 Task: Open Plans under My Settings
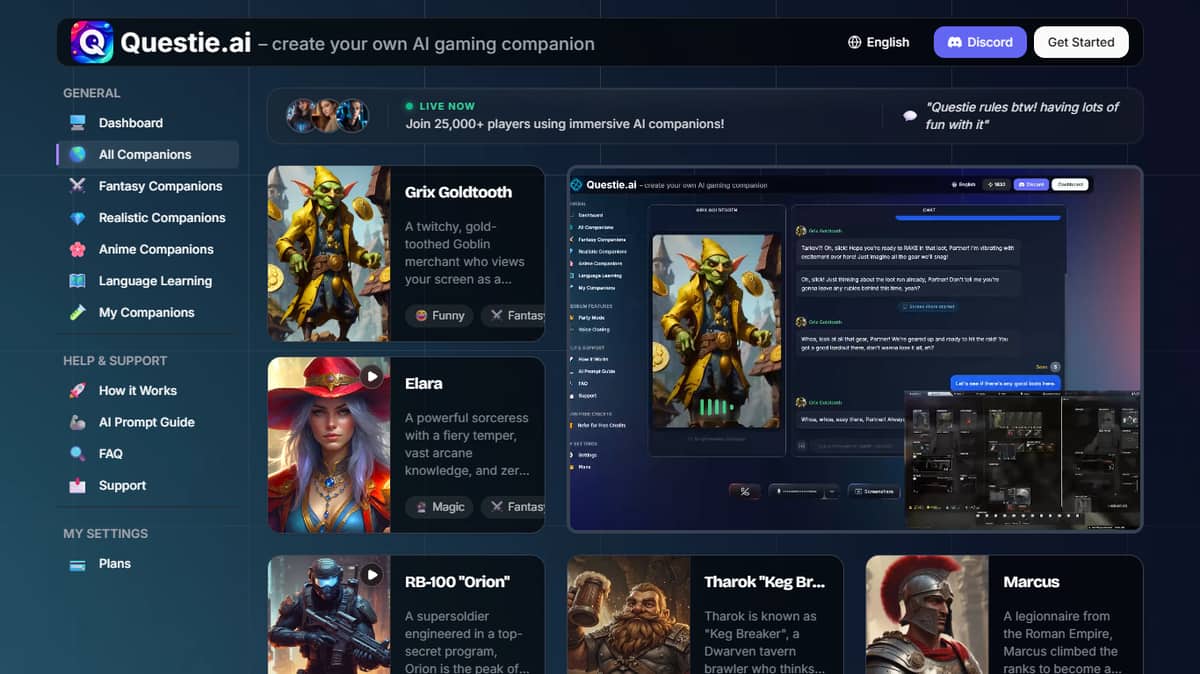(x=148, y=564)
